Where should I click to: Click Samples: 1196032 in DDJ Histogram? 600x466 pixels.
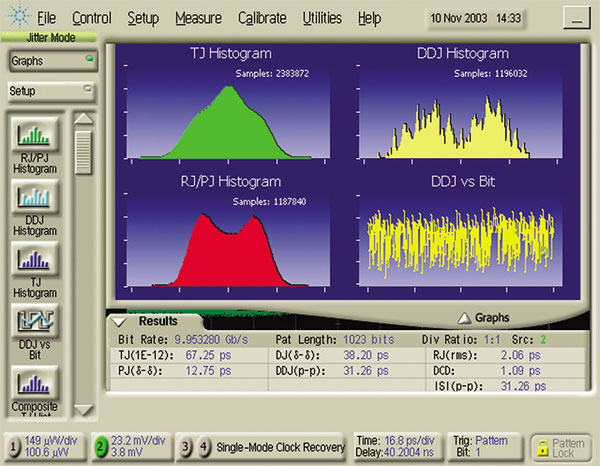[491, 73]
